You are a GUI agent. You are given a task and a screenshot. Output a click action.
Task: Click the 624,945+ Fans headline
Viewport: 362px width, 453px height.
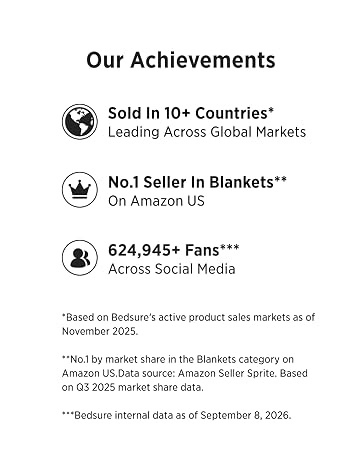coord(164,250)
